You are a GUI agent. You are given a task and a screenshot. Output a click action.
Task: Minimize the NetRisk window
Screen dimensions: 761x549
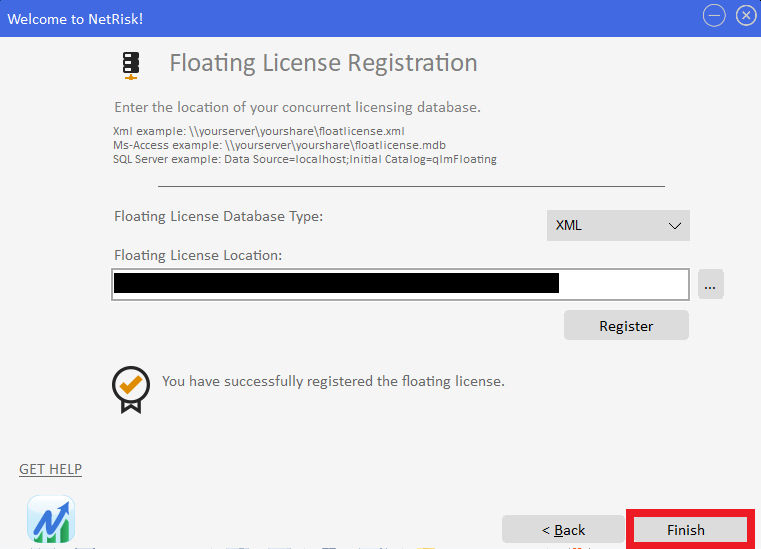(714, 16)
